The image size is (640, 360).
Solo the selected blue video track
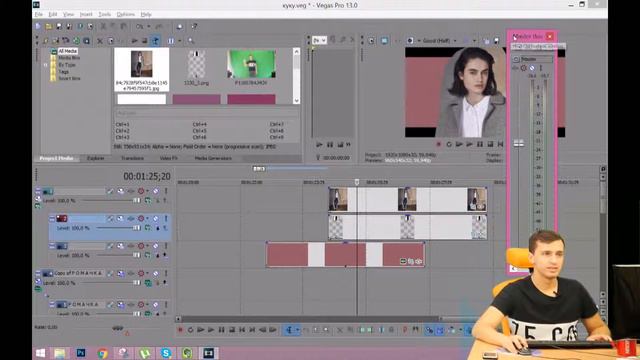[166, 219]
